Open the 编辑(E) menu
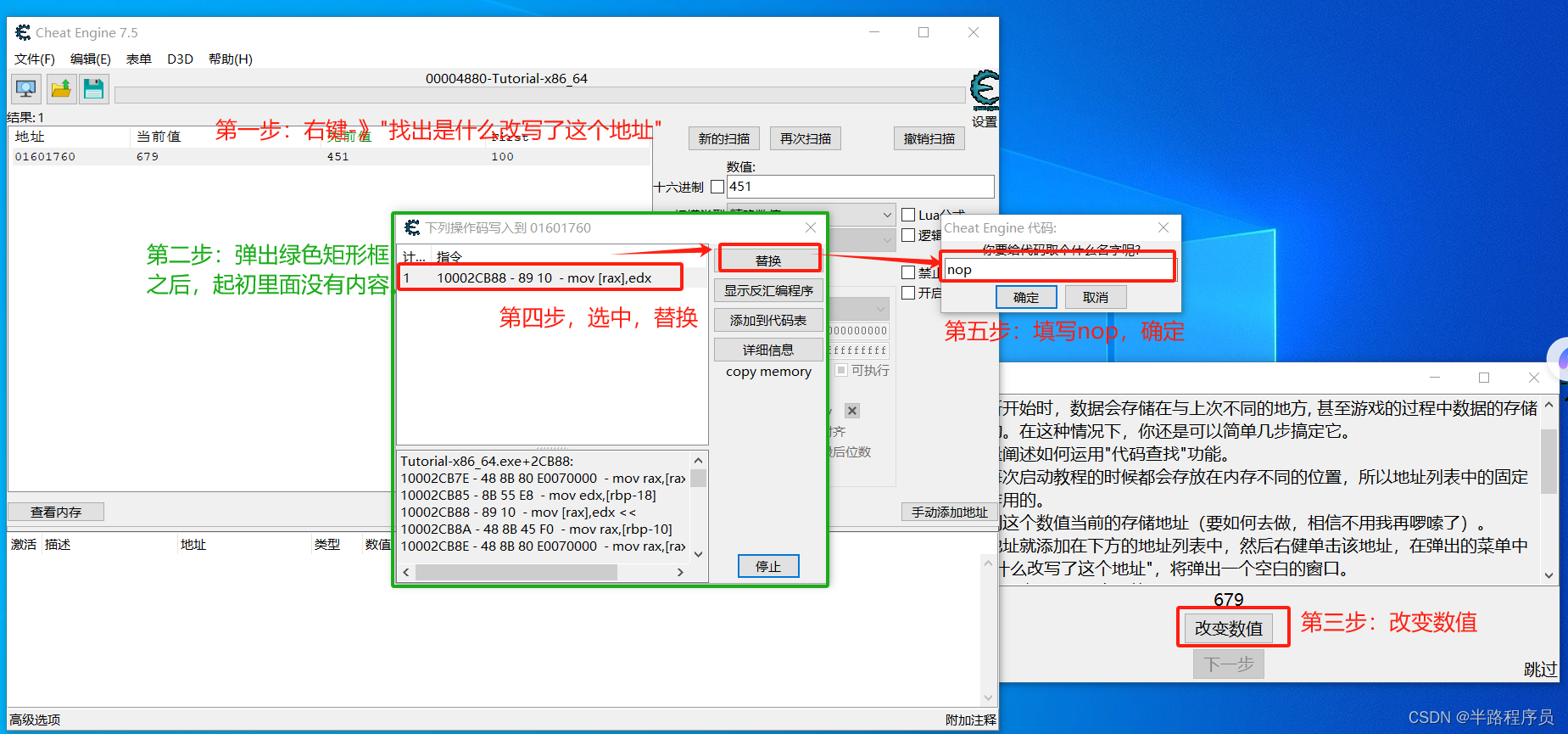Image resolution: width=1568 pixels, height=734 pixels. [x=91, y=59]
